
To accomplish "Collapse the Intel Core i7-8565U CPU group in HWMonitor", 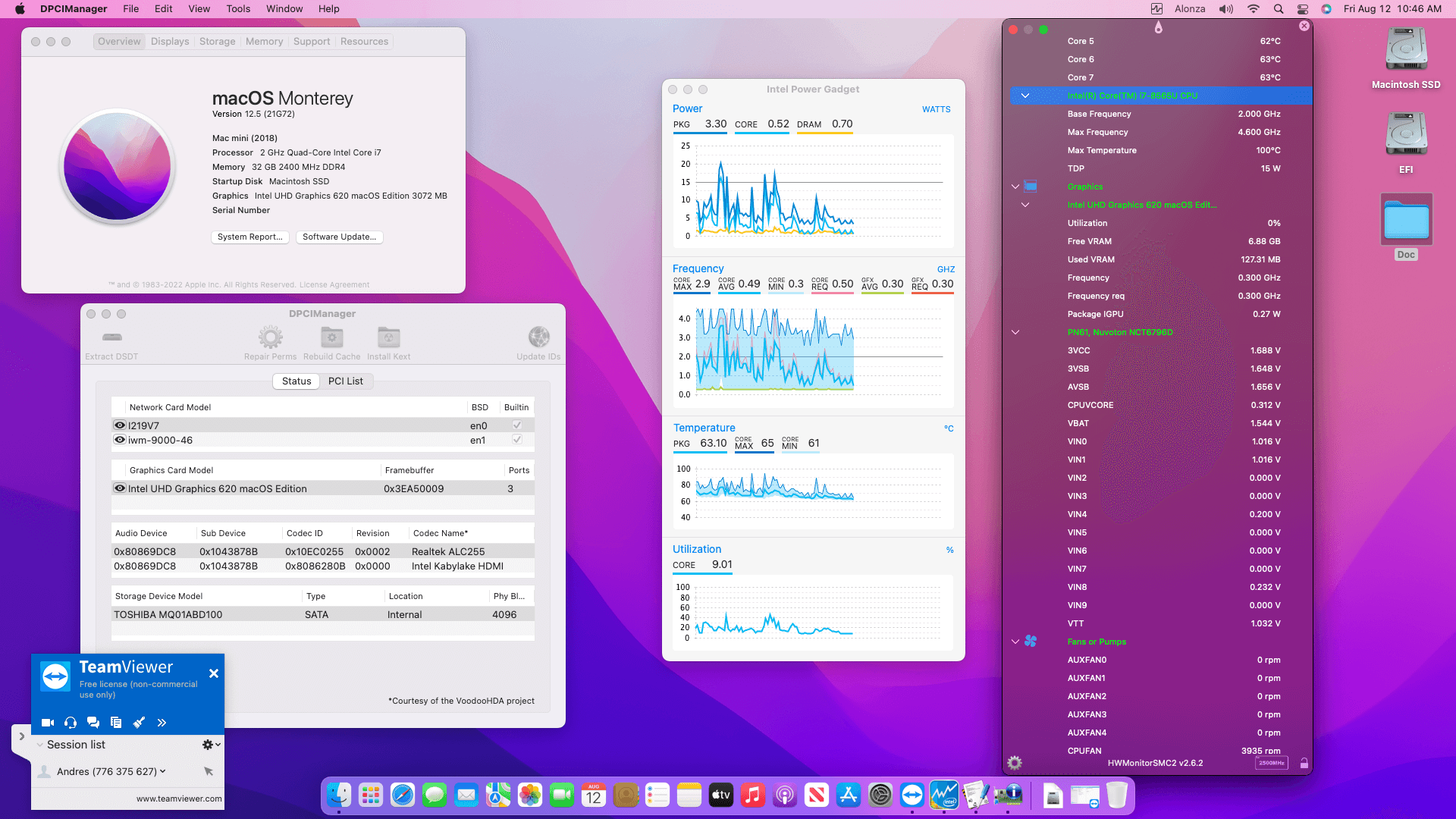I will [x=1025, y=96].
